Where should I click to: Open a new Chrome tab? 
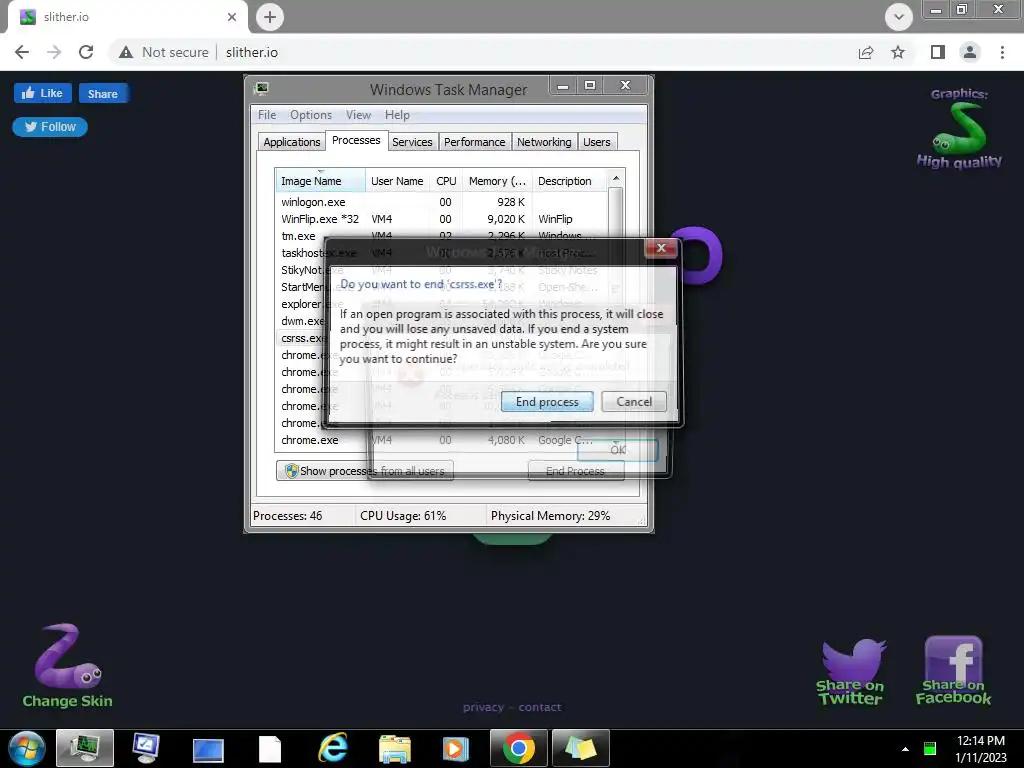[x=270, y=17]
